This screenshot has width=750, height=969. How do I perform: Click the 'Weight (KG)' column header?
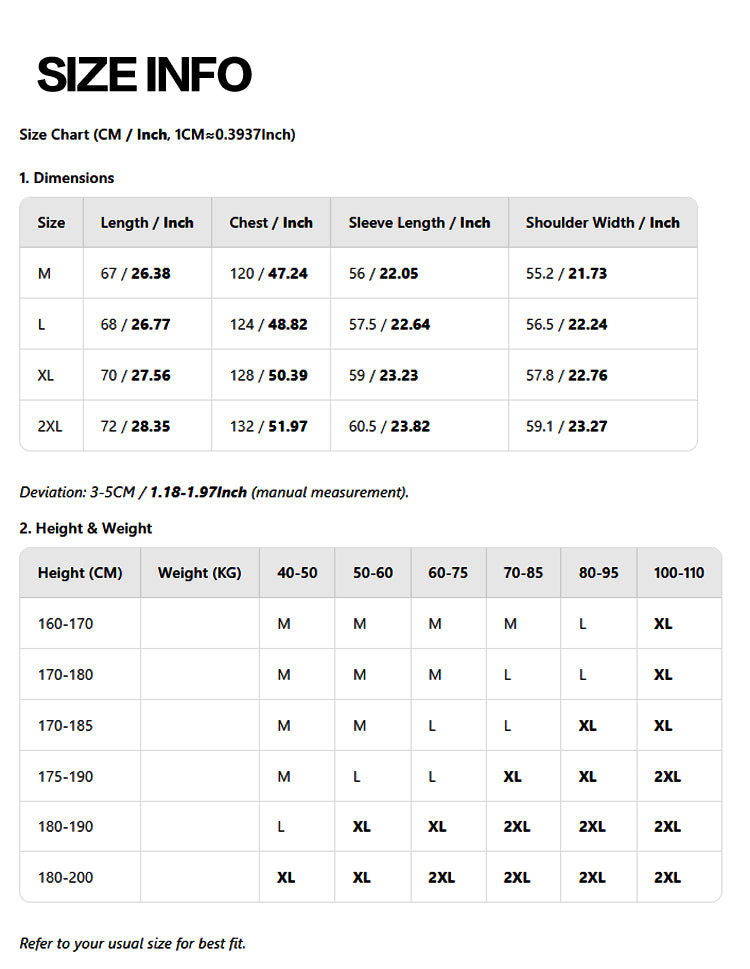200,573
